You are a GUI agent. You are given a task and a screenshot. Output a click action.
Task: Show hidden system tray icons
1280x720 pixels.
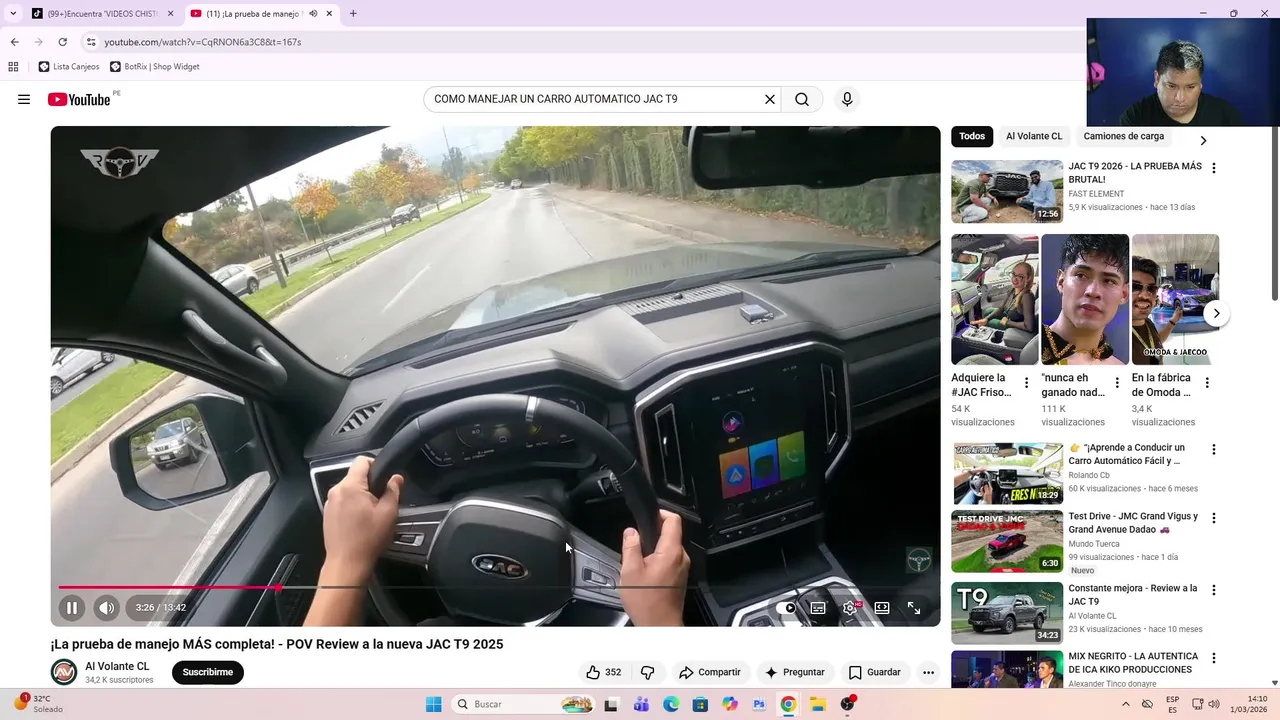coord(1126,704)
